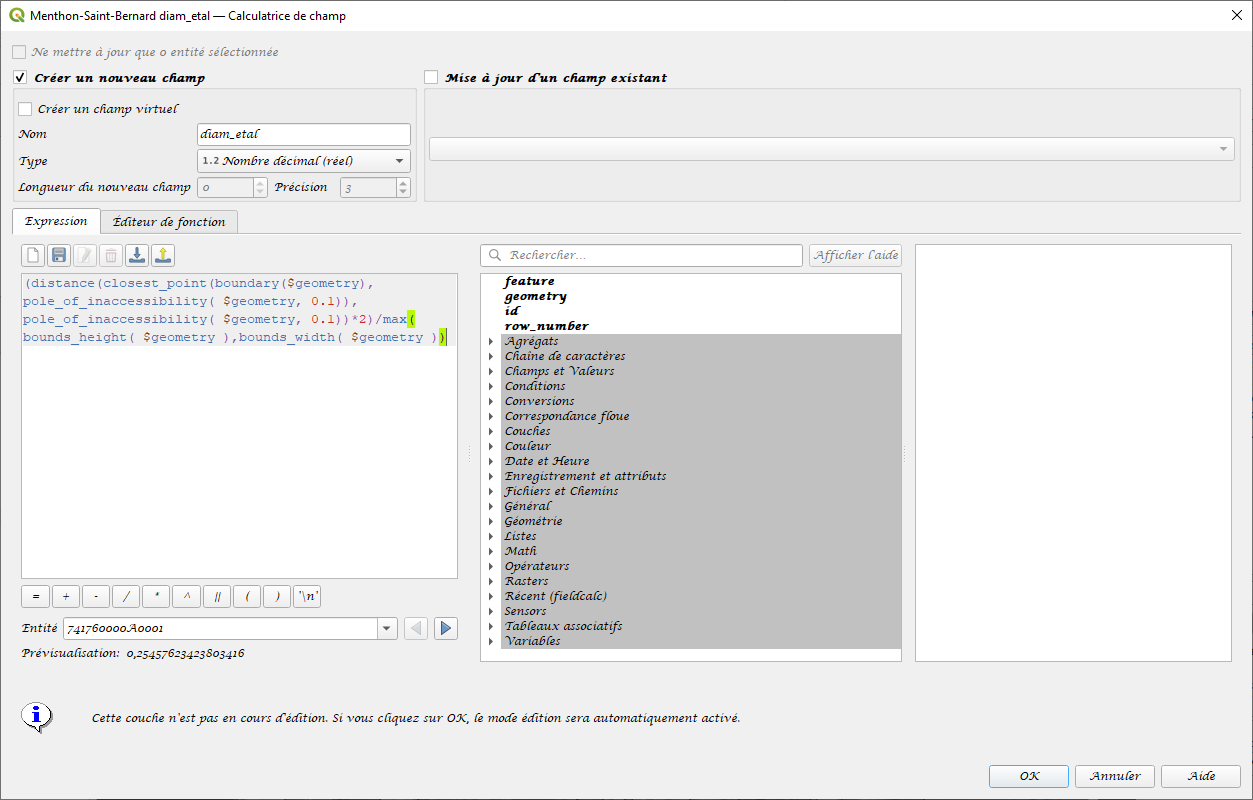Open the existing field selection dropdown
The image size is (1253, 800).
(831, 149)
